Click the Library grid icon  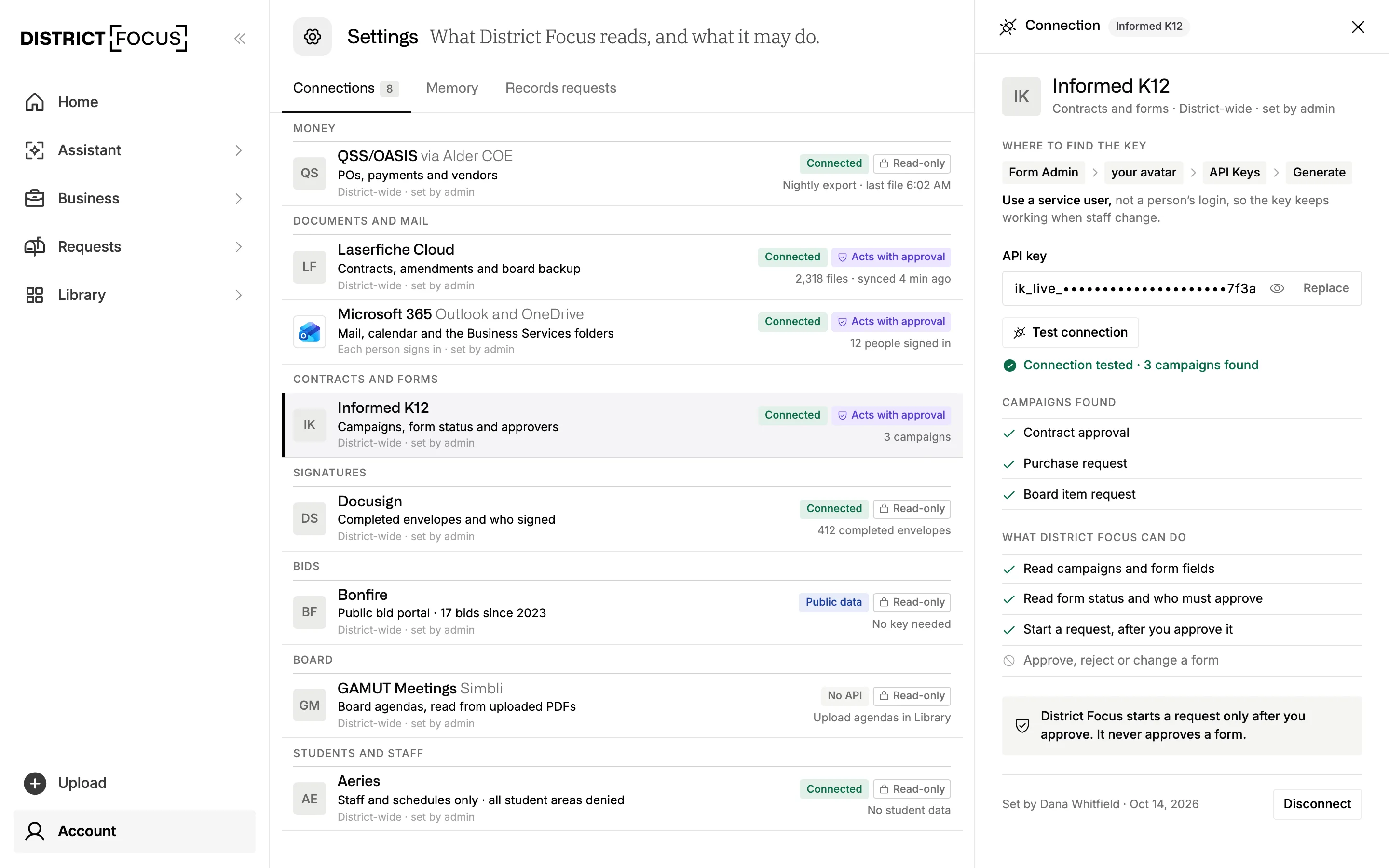tap(34, 295)
